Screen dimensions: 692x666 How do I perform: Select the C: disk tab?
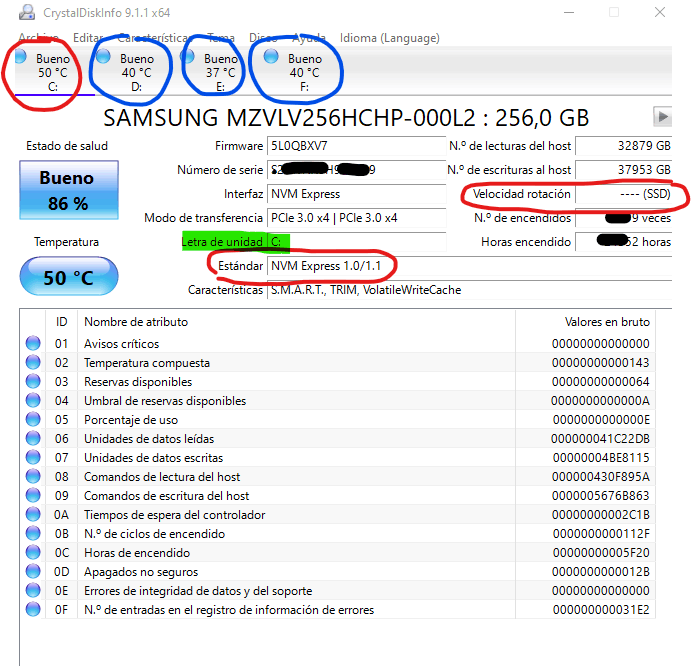pos(52,71)
